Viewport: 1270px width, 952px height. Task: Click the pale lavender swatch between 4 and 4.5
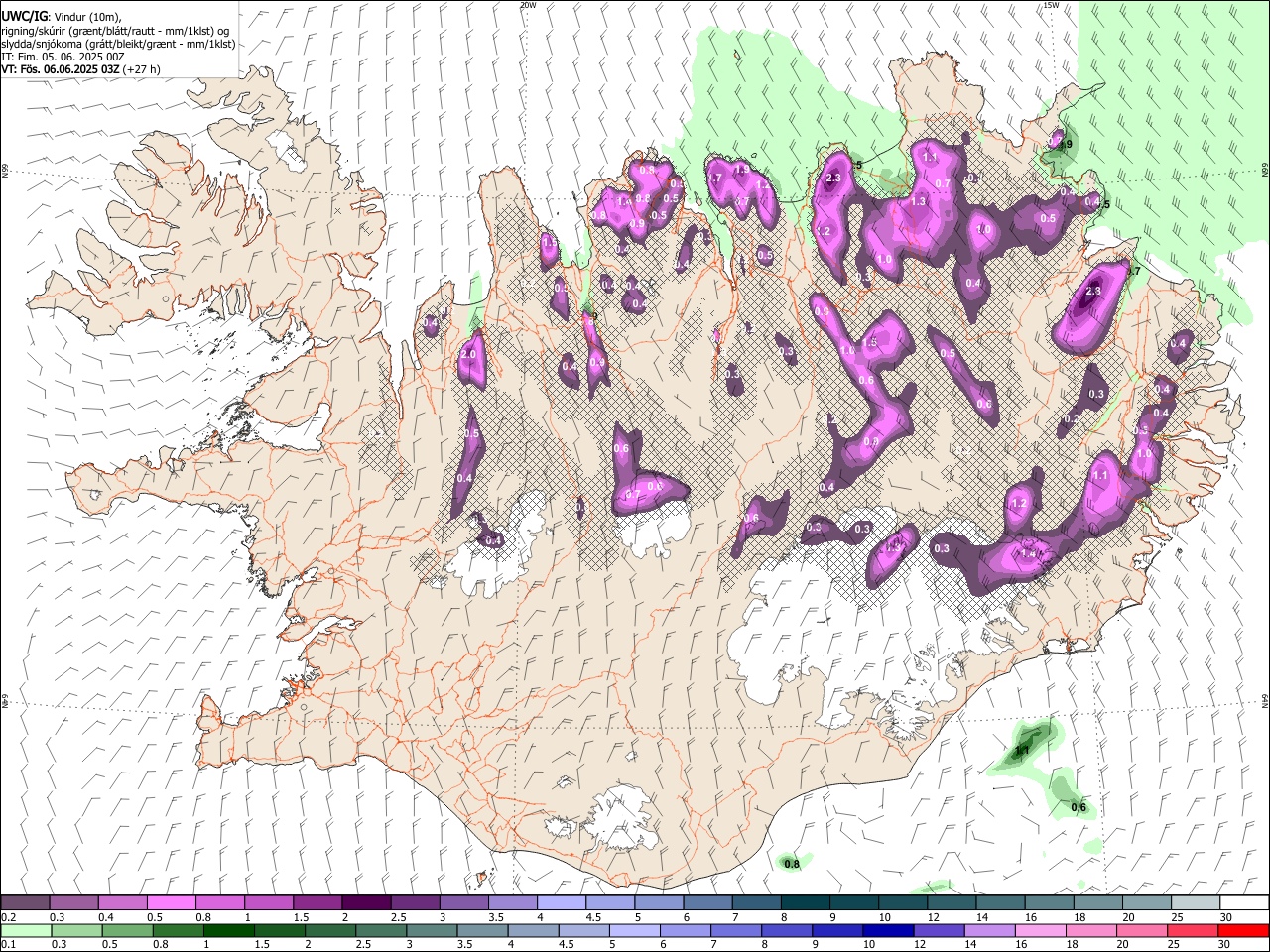click(x=561, y=903)
